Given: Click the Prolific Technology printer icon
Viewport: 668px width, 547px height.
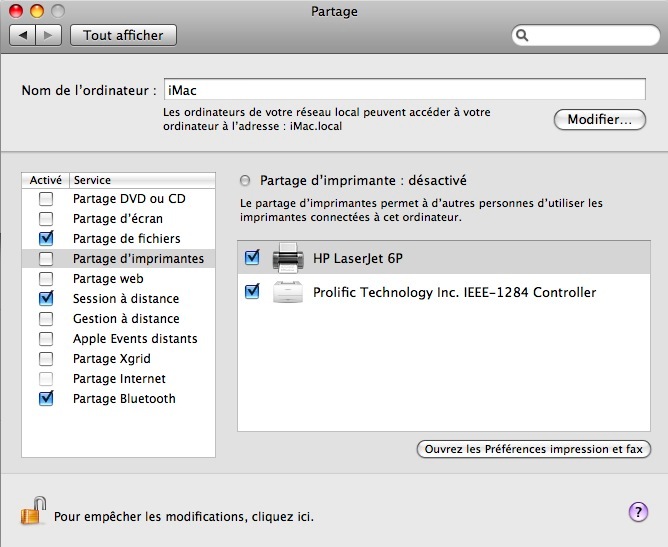Looking at the screenshot, I should (x=289, y=293).
